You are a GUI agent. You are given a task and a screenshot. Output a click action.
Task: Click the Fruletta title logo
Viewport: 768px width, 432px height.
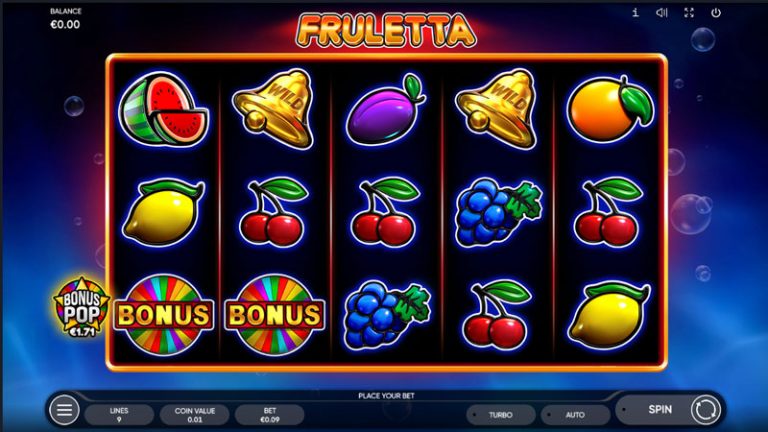point(386,30)
